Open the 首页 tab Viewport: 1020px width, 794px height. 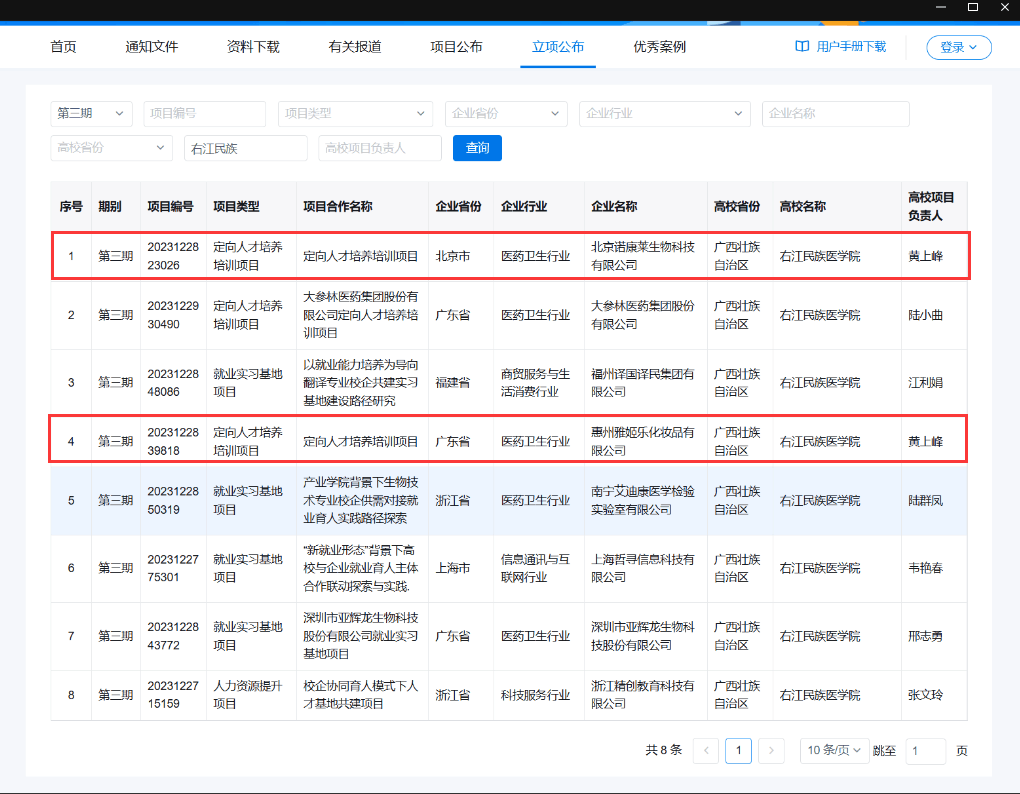63,47
